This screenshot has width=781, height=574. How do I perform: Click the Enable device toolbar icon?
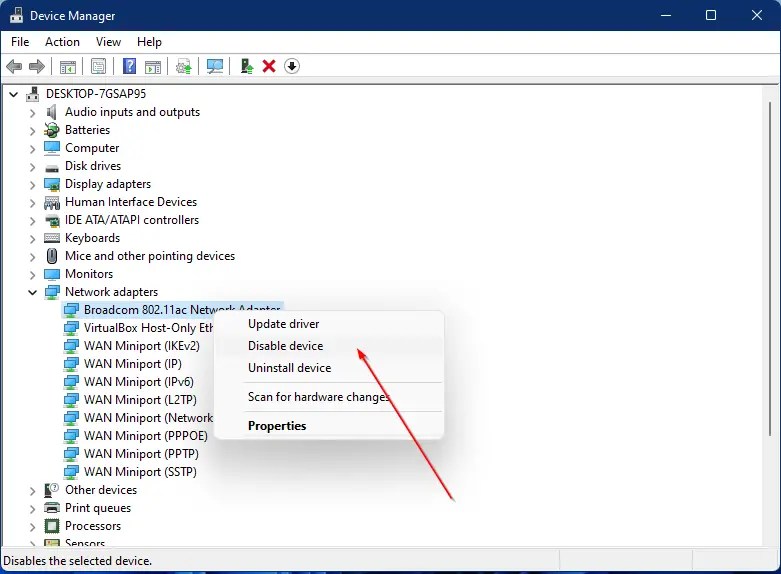247,66
